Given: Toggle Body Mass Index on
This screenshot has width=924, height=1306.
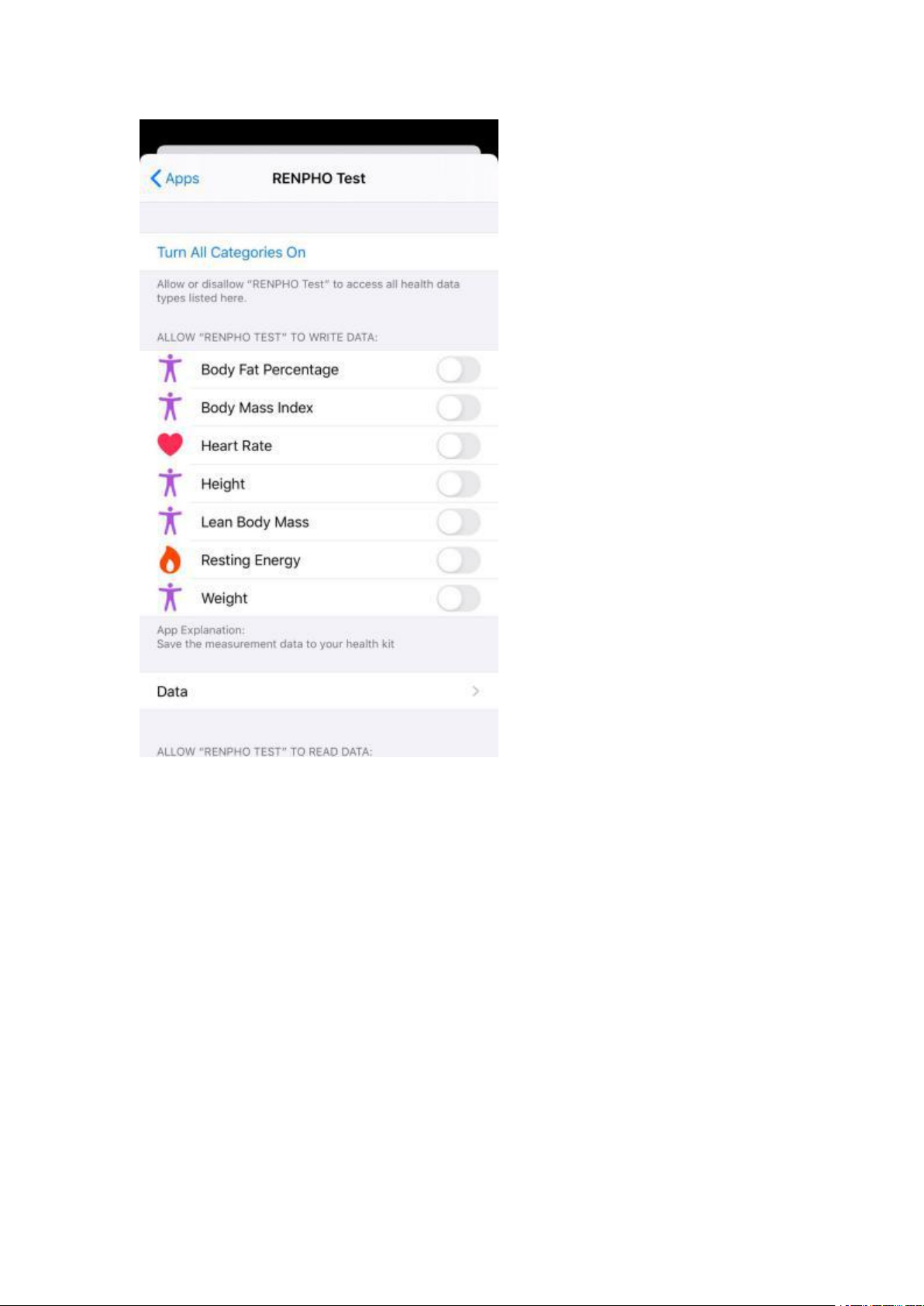Looking at the screenshot, I should [x=458, y=408].
